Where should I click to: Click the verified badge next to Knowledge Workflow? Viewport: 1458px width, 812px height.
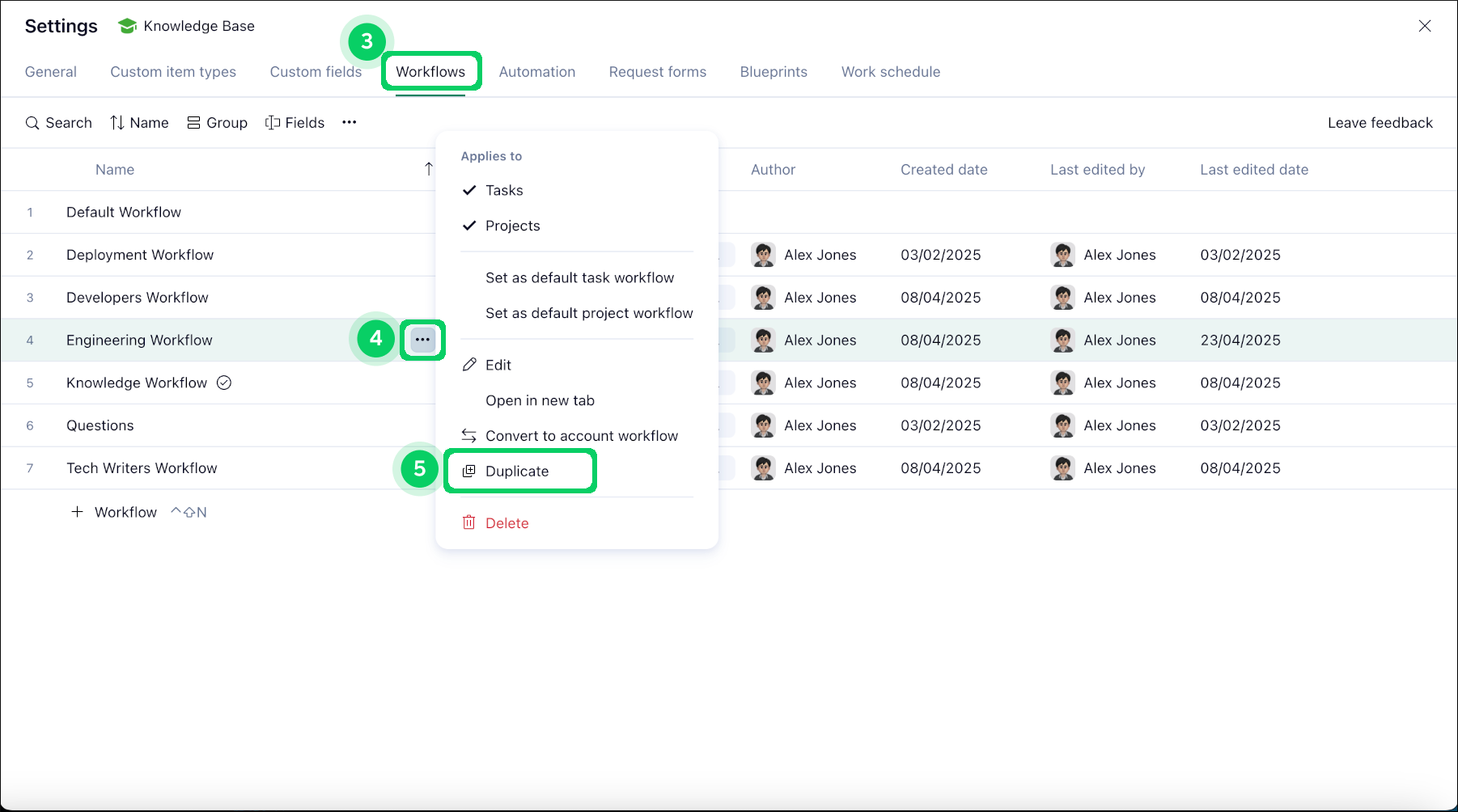224,383
